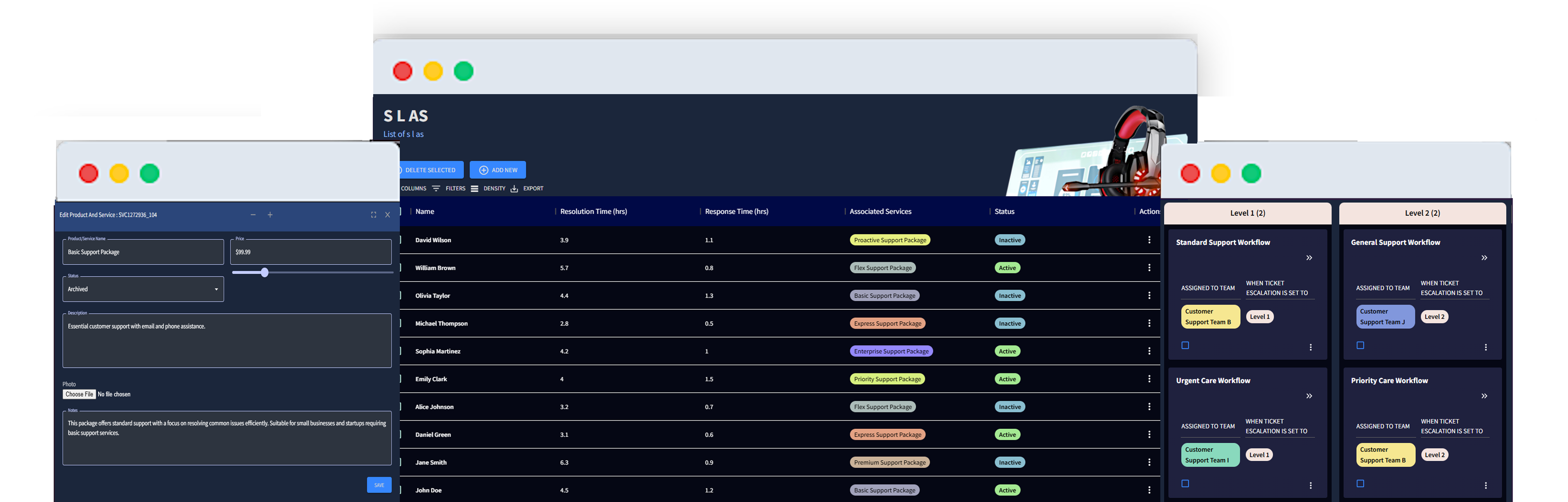Viewport: 1568px width, 502px height.
Task: Open row actions menu for William Brown
Action: tap(1149, 268)
